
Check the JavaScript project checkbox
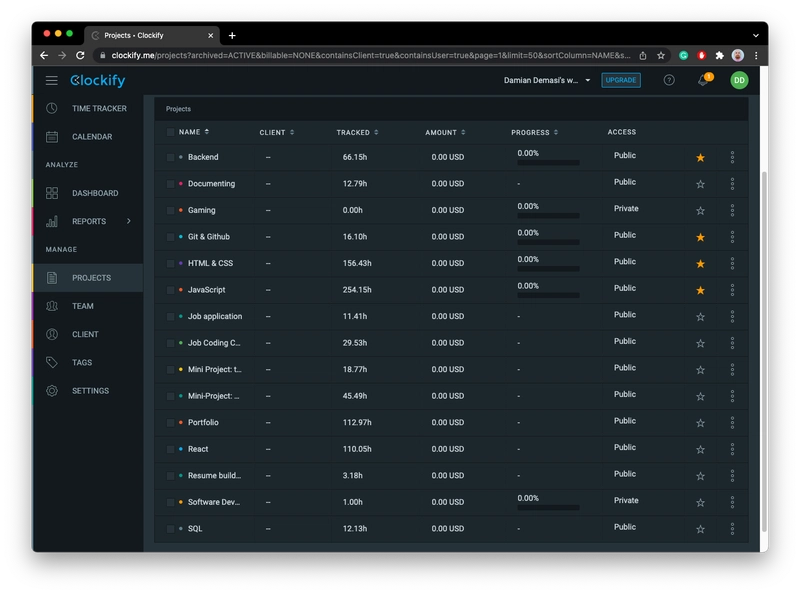[170, 290]
